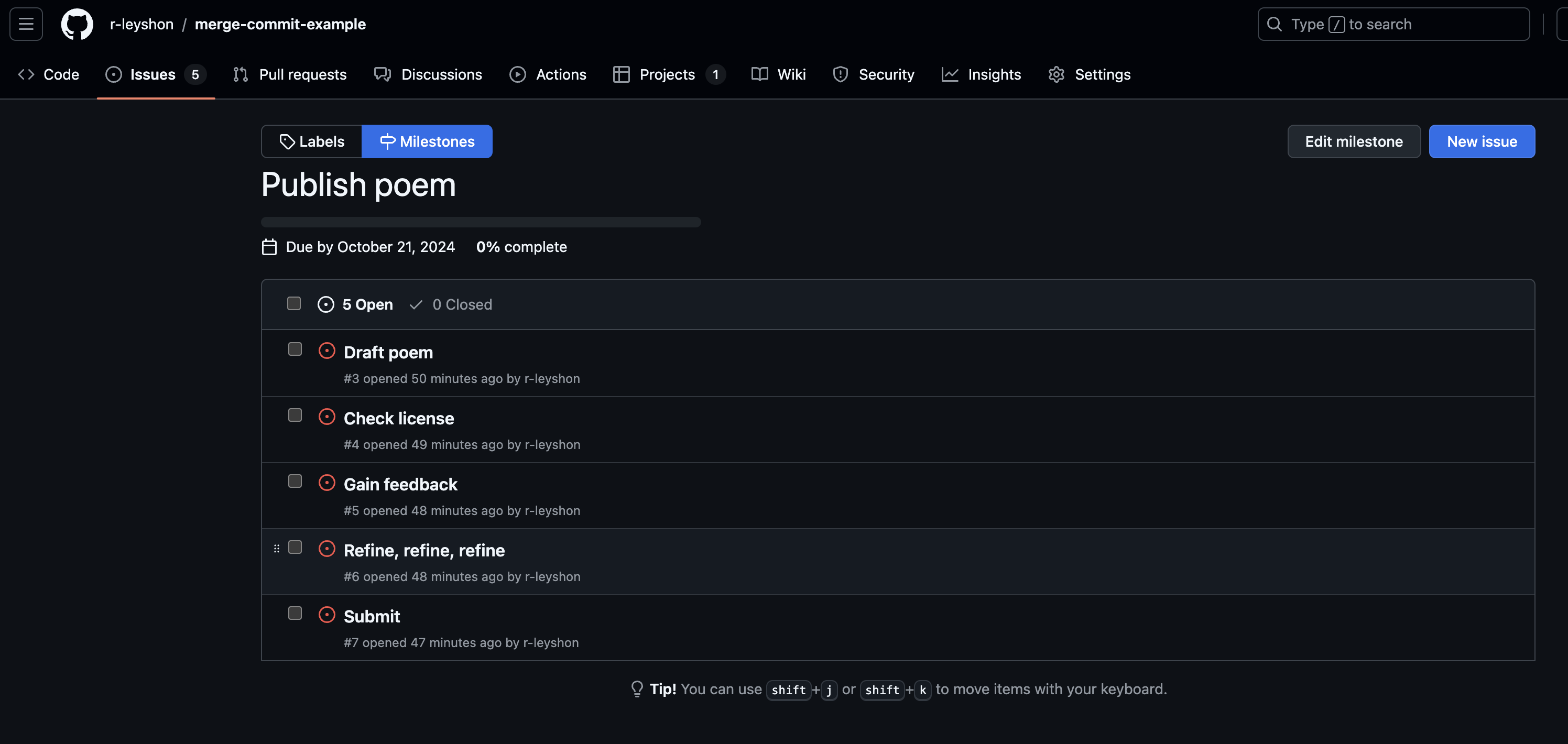Open the Insights tab
The height and width of the screenshot is (744, 1568).
click(981, 74)
